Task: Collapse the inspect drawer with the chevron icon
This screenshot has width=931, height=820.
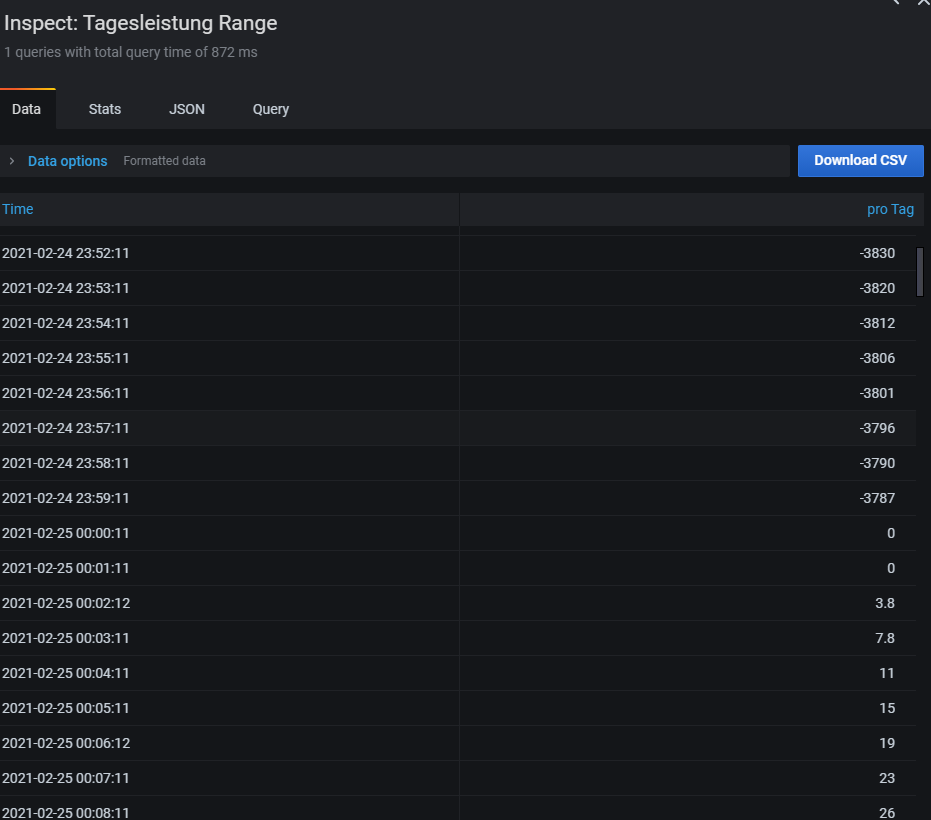Action: [895, 3]
